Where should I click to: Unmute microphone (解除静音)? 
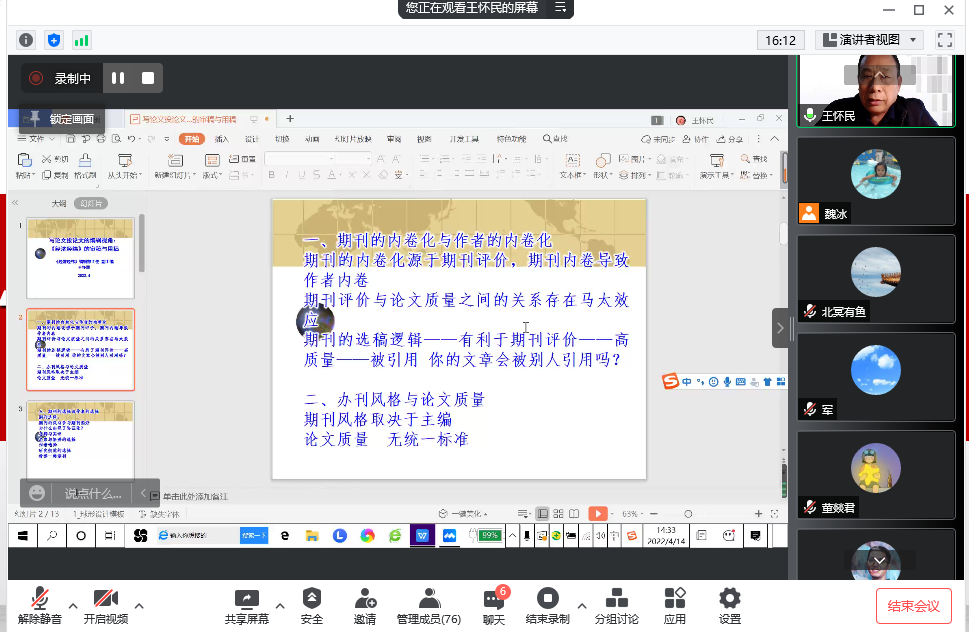pyautogui.click(x=40, y=606)
